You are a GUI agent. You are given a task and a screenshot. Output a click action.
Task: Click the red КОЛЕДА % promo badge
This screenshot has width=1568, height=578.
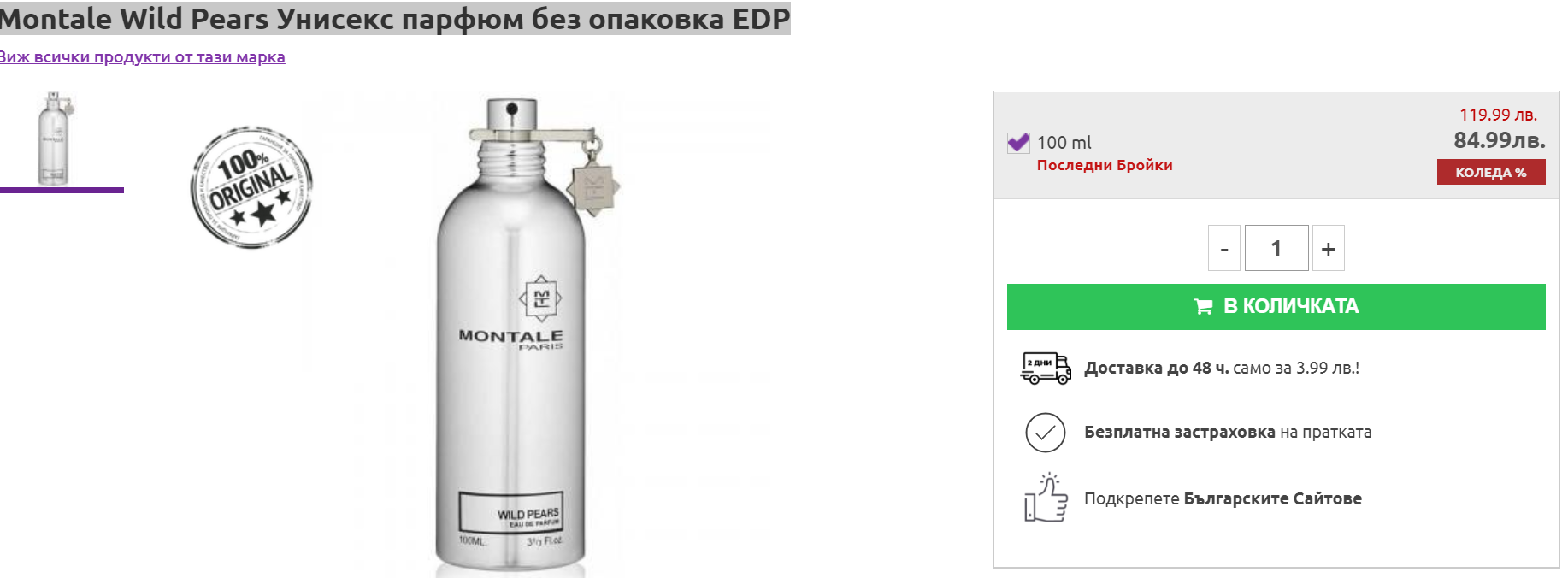[x=1491, y=172]
